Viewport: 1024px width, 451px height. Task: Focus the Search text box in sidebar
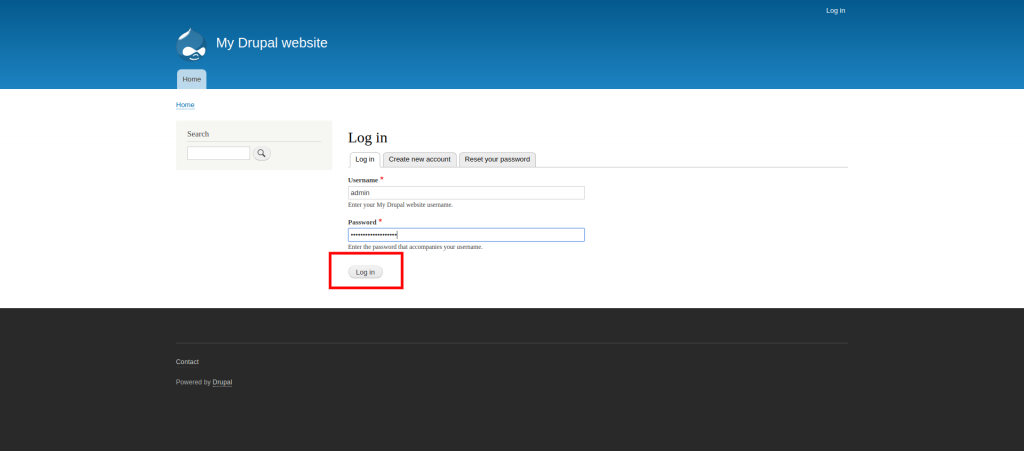[x=218, y=153]
